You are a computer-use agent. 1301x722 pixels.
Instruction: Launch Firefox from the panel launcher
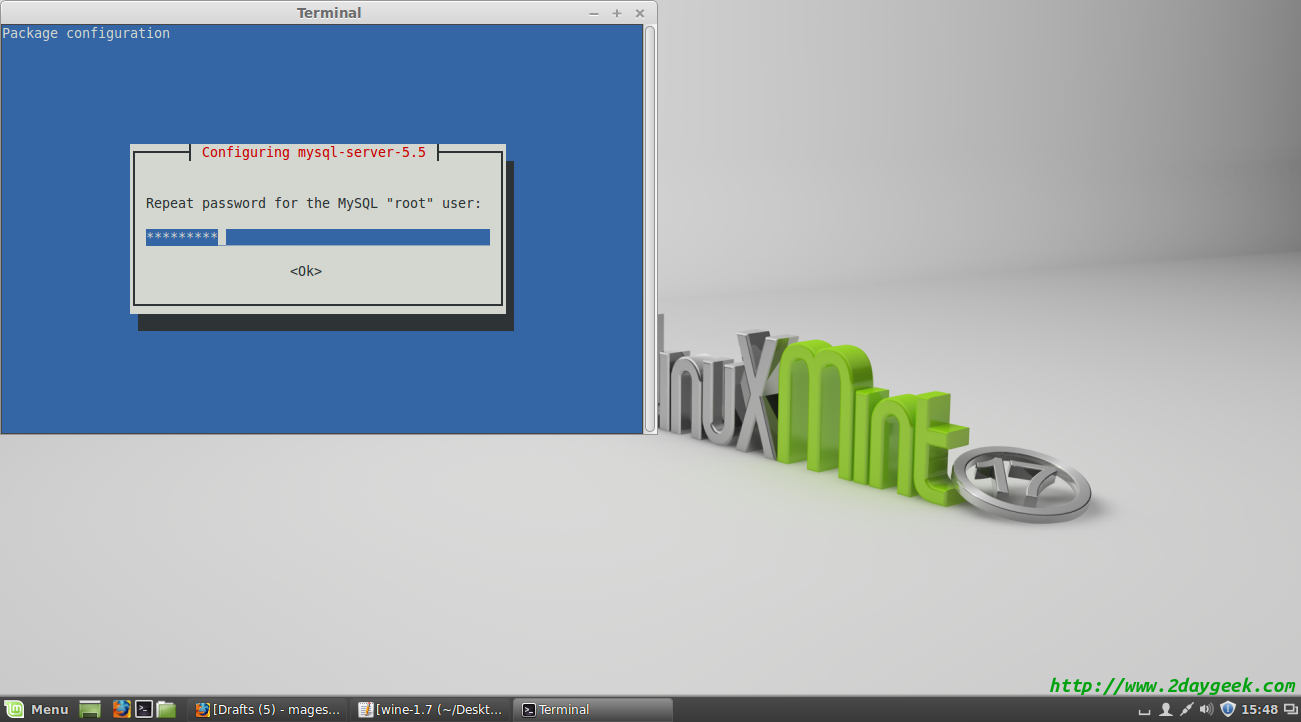122,709
